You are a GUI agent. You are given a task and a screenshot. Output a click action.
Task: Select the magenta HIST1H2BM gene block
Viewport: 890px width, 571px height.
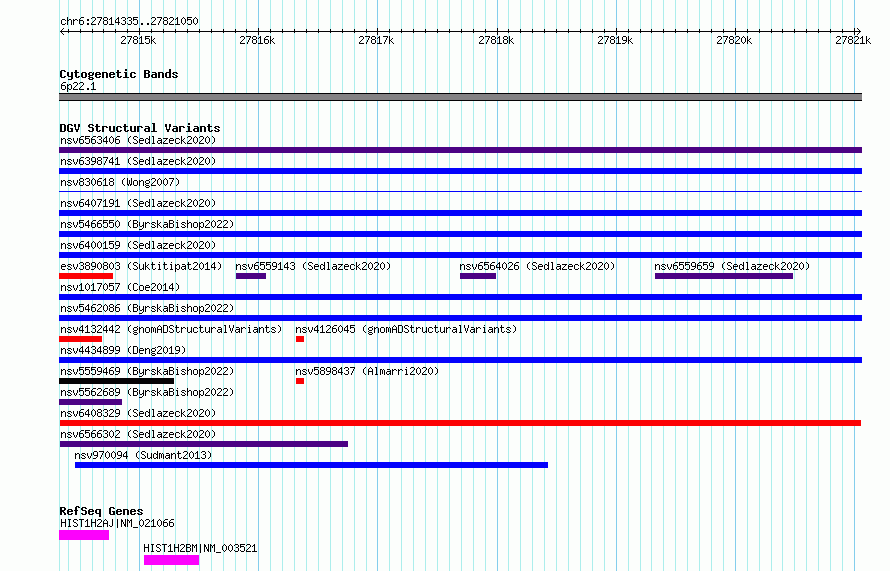click(171, 560)
